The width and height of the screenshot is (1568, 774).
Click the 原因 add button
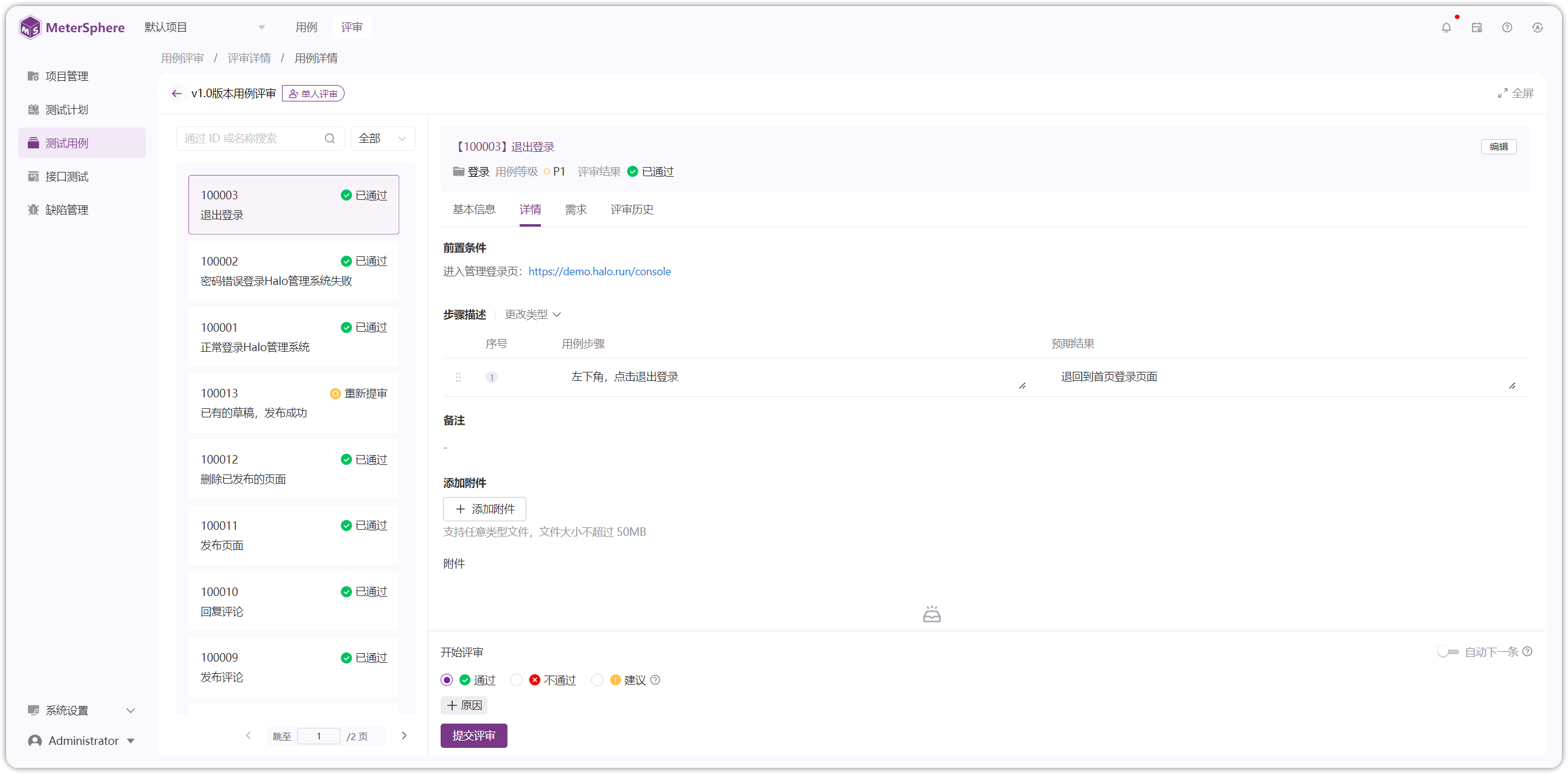464,705
